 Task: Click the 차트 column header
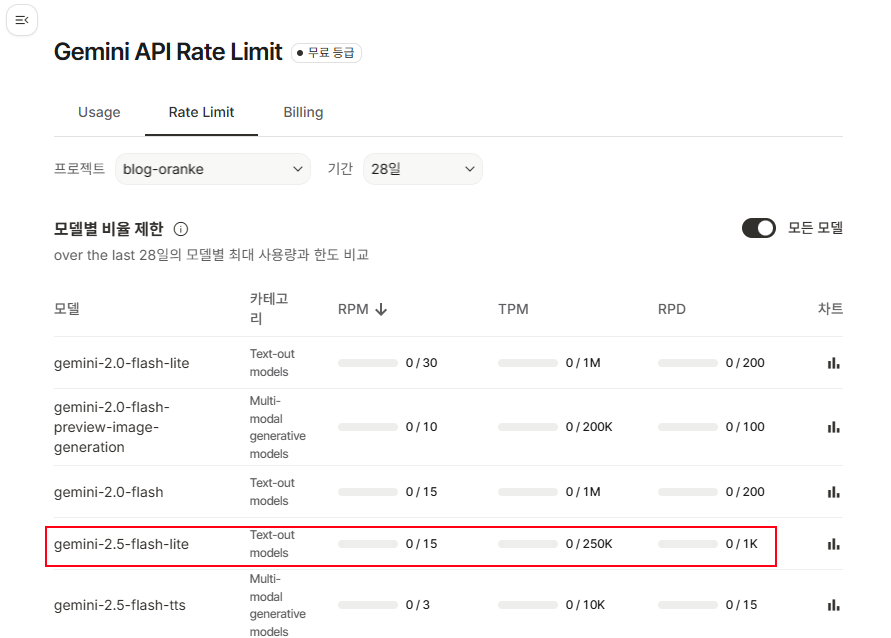830,308
